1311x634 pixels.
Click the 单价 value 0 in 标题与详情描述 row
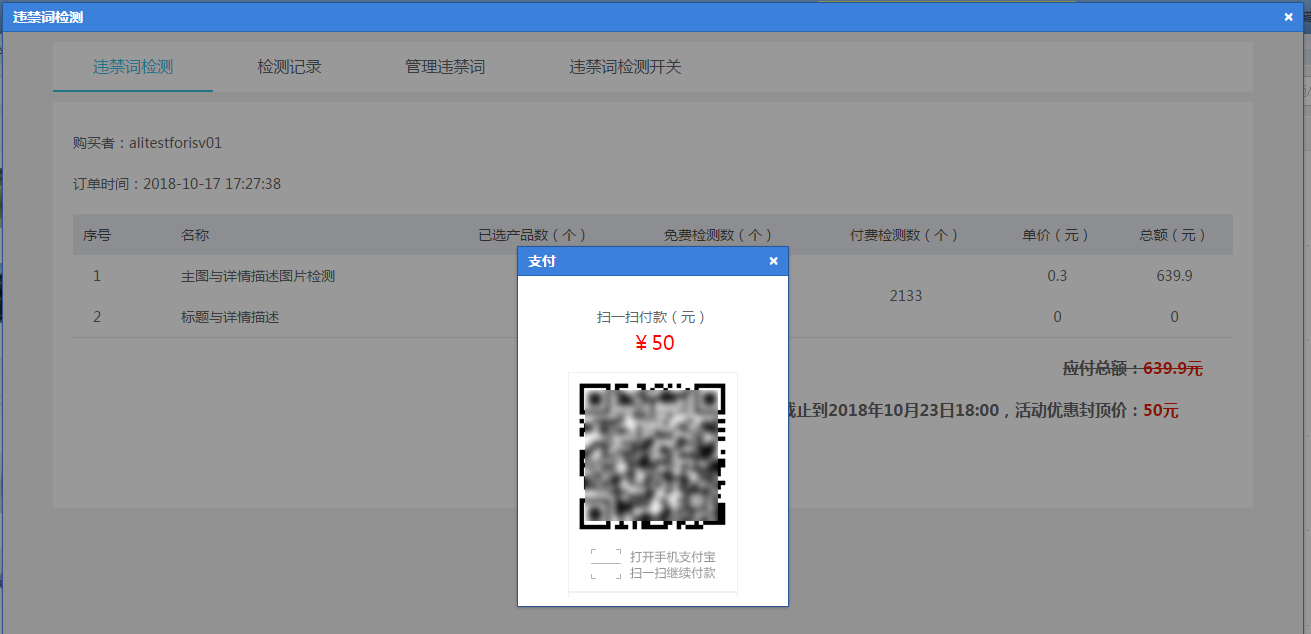1057,317
